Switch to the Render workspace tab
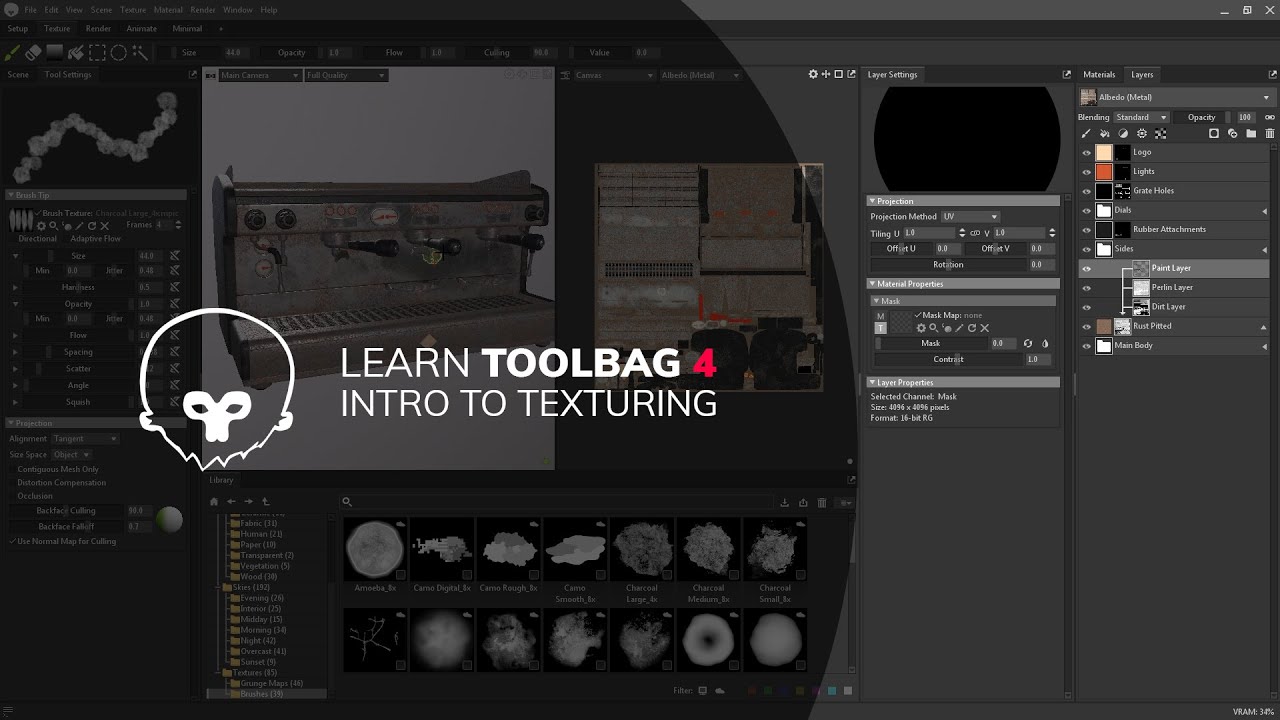The image size is (1280, 720). 98,29
